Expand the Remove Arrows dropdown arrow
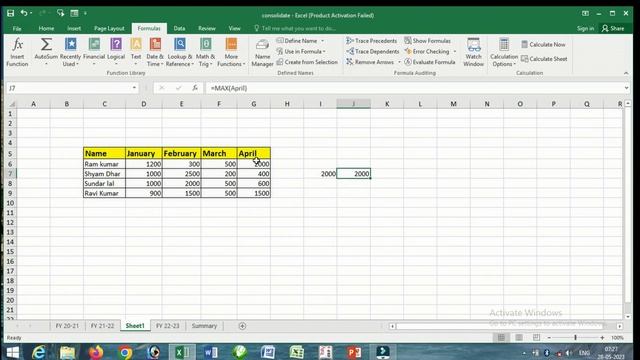 pos(399,62)
